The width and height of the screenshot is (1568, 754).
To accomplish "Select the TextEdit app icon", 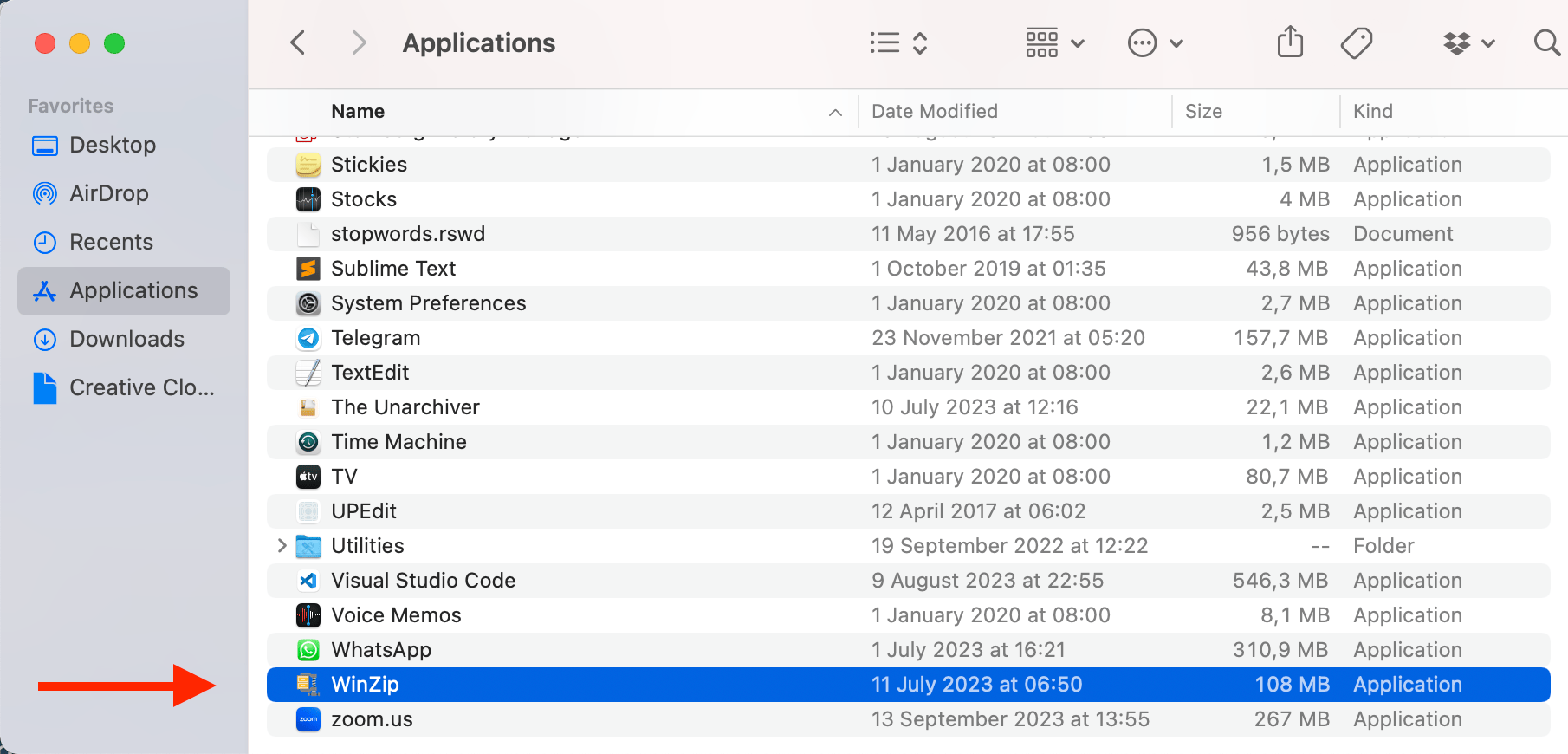I will pyautogui.click(x=308, y=373).
